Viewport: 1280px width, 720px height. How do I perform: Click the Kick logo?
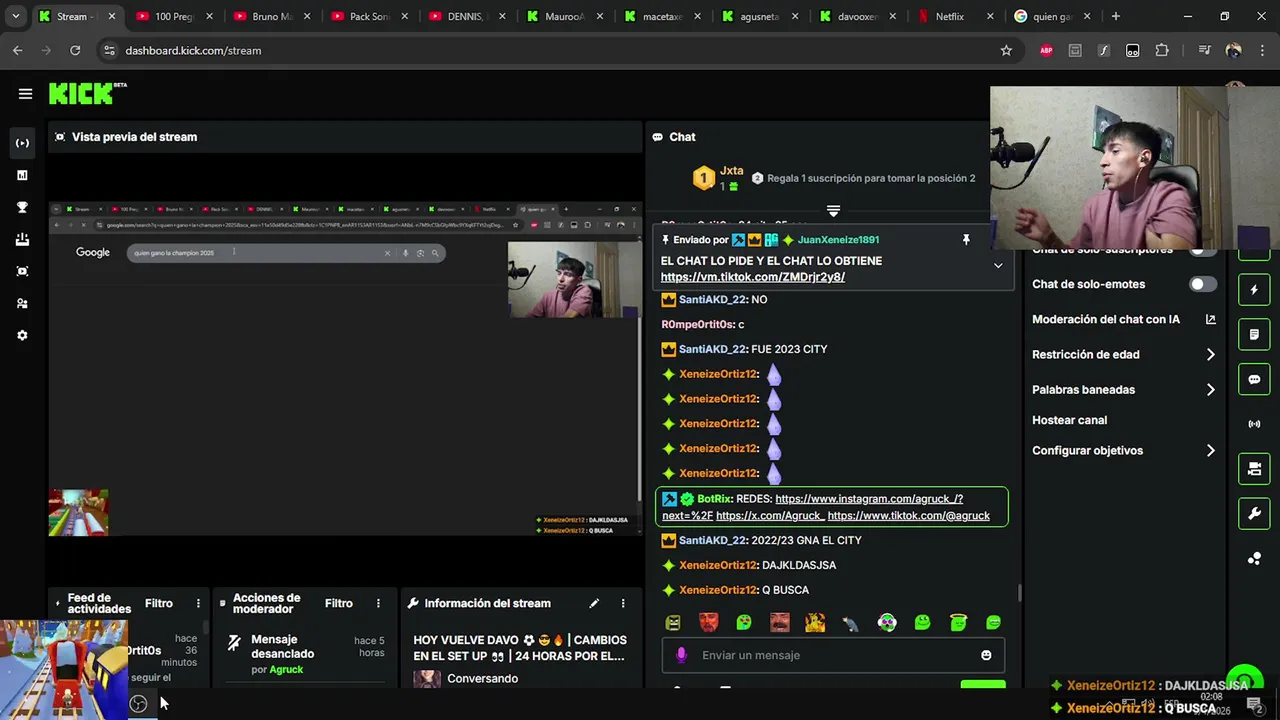[x=88, y=93]
